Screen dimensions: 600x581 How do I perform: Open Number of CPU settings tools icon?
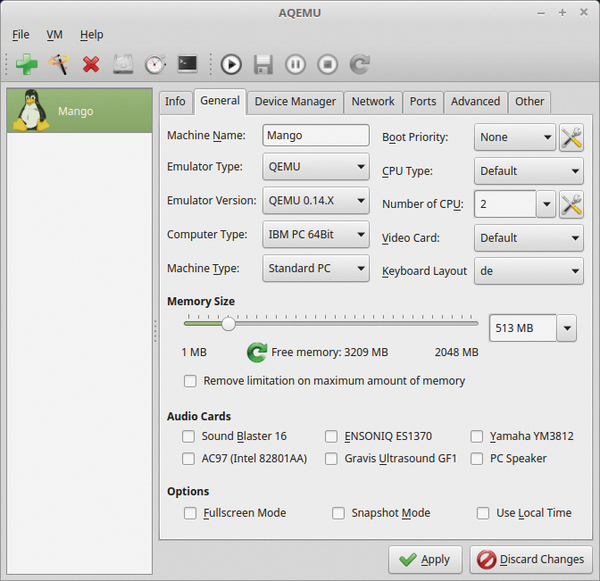point(571,204)
